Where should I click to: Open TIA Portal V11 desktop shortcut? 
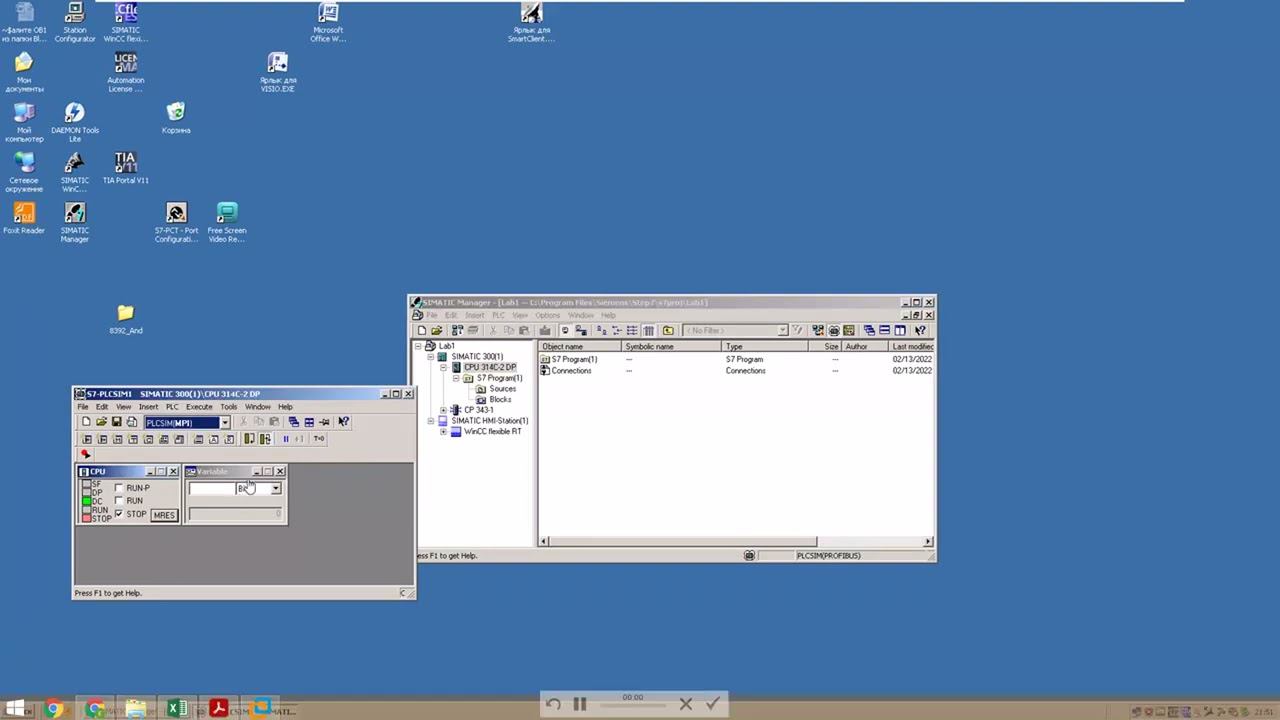click(x=125, y=168)
